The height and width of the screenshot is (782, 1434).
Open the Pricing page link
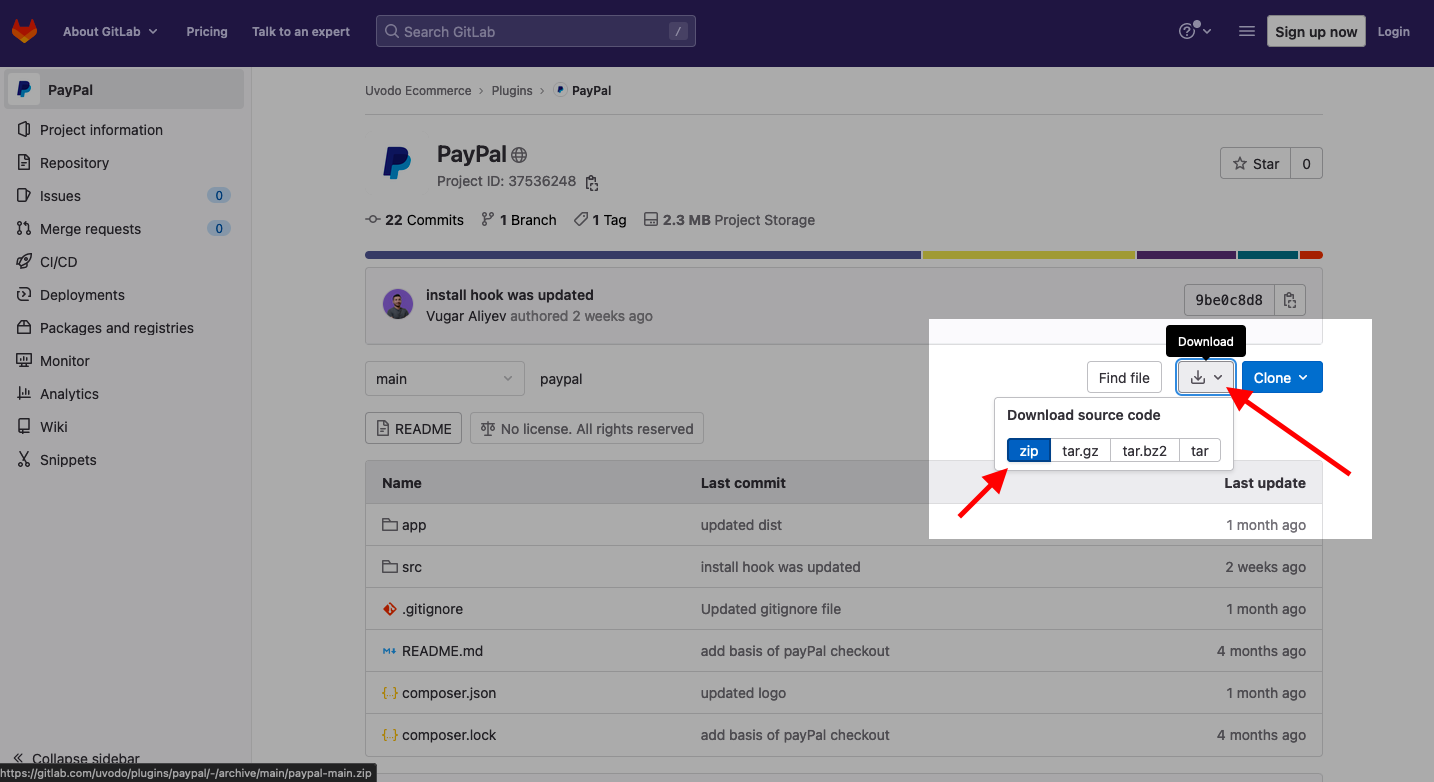207,32
